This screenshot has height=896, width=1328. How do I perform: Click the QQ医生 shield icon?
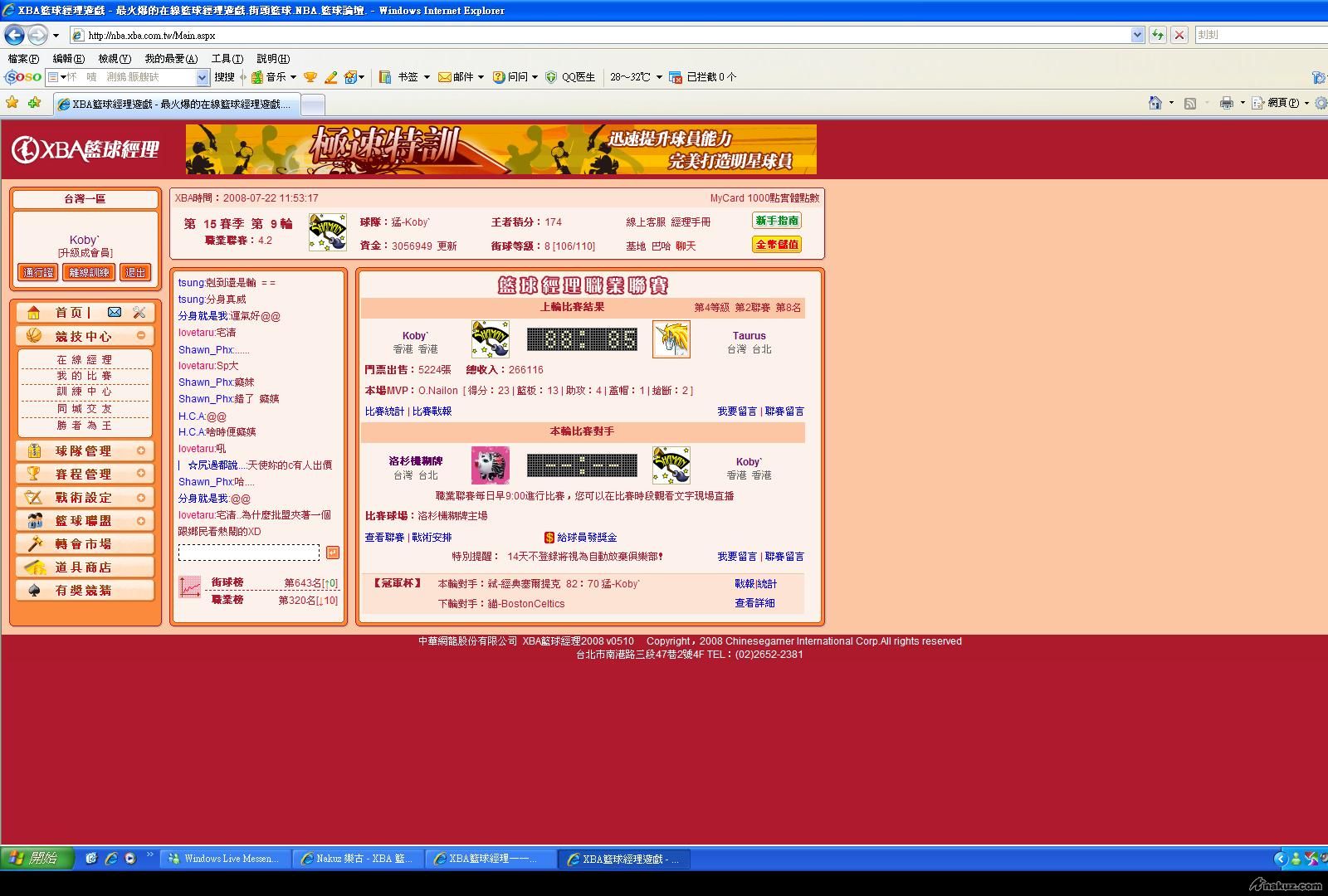pos(551,77)
